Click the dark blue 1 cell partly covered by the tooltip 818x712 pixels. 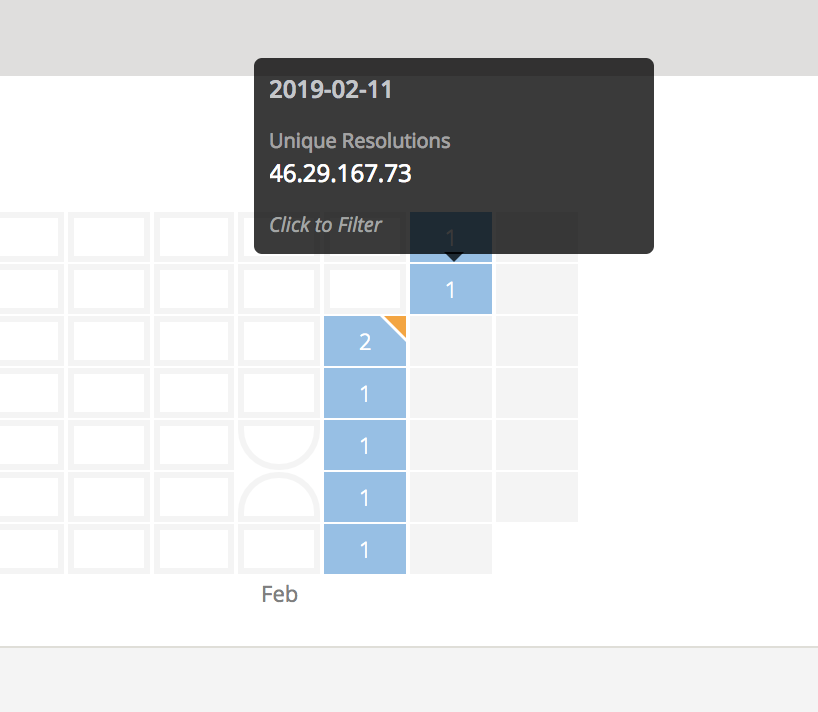451,238
